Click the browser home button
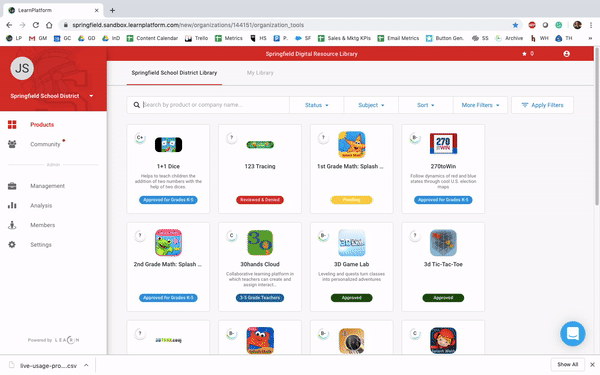Viewport: 600px width, 375px height. click(x=49, y=25)
